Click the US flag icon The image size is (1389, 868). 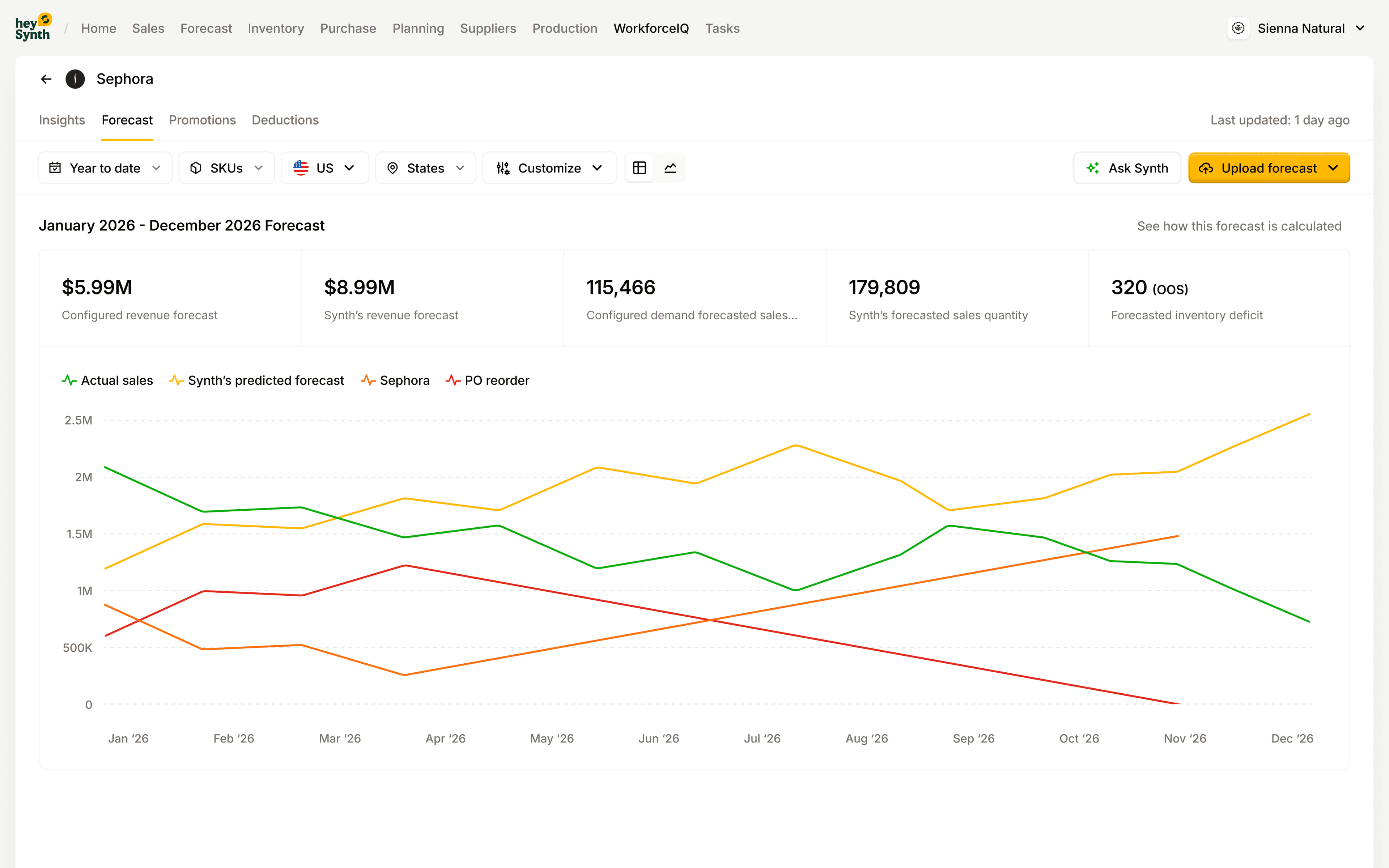click(x=301, y=167)
